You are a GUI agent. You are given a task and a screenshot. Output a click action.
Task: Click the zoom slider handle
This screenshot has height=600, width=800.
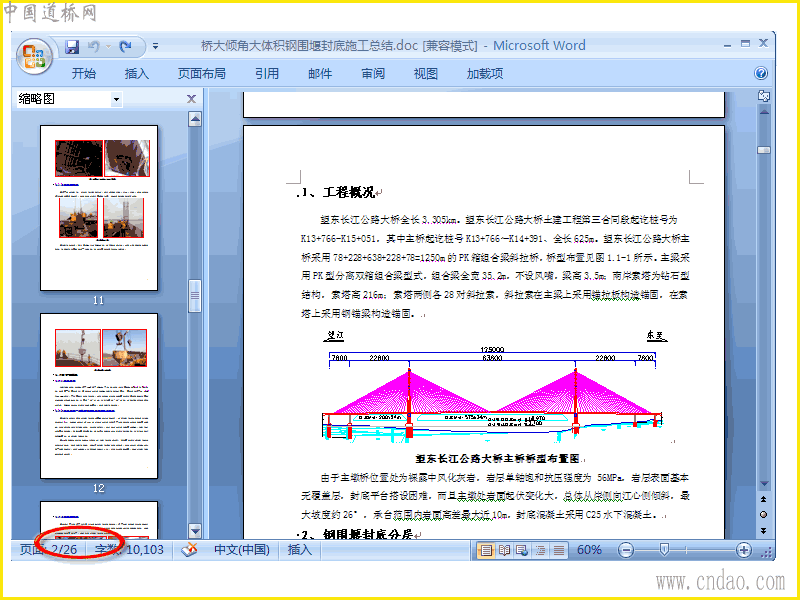664,549
